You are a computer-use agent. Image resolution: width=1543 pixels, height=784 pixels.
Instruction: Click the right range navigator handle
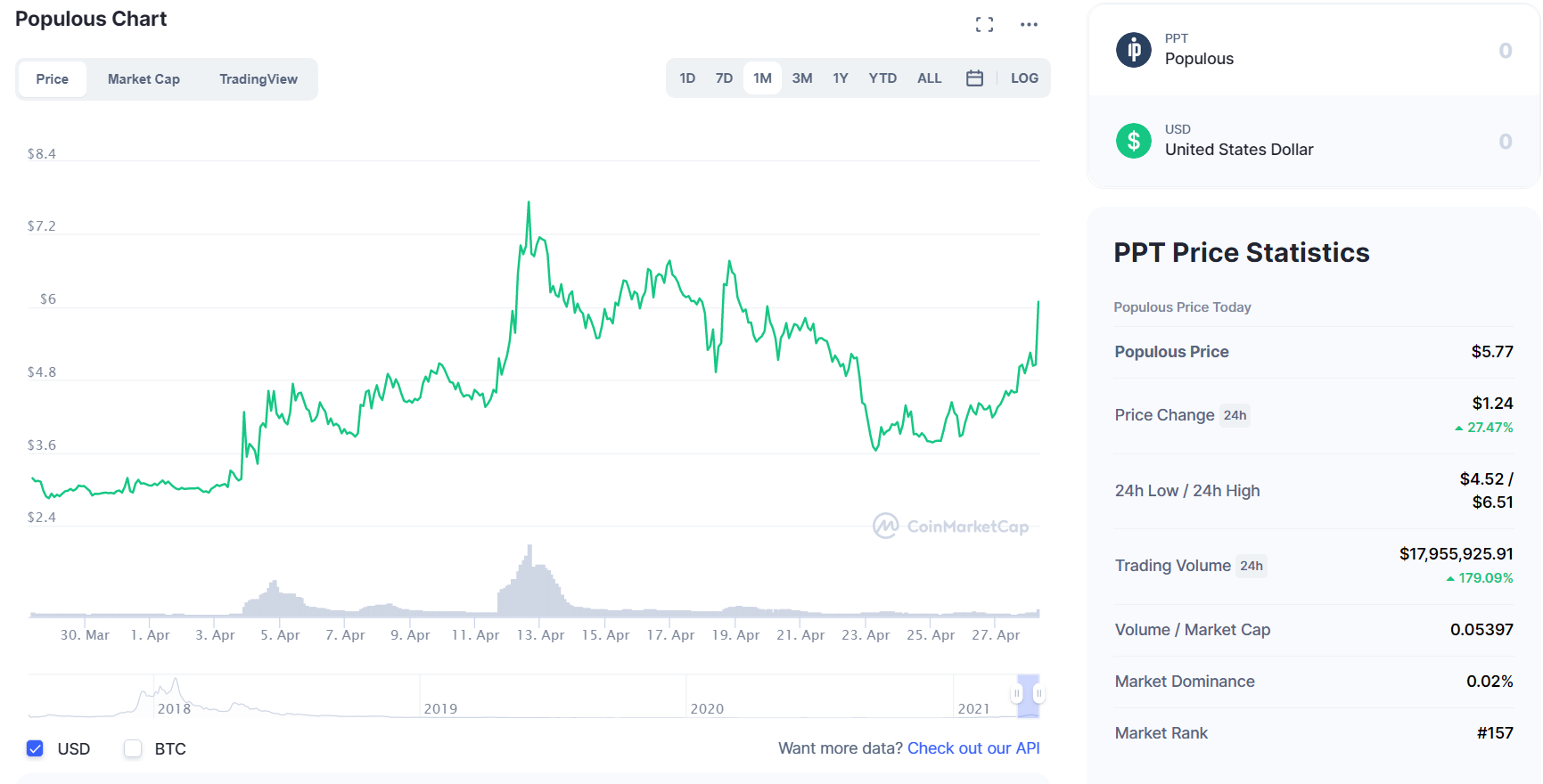[x=1038, y=693]
